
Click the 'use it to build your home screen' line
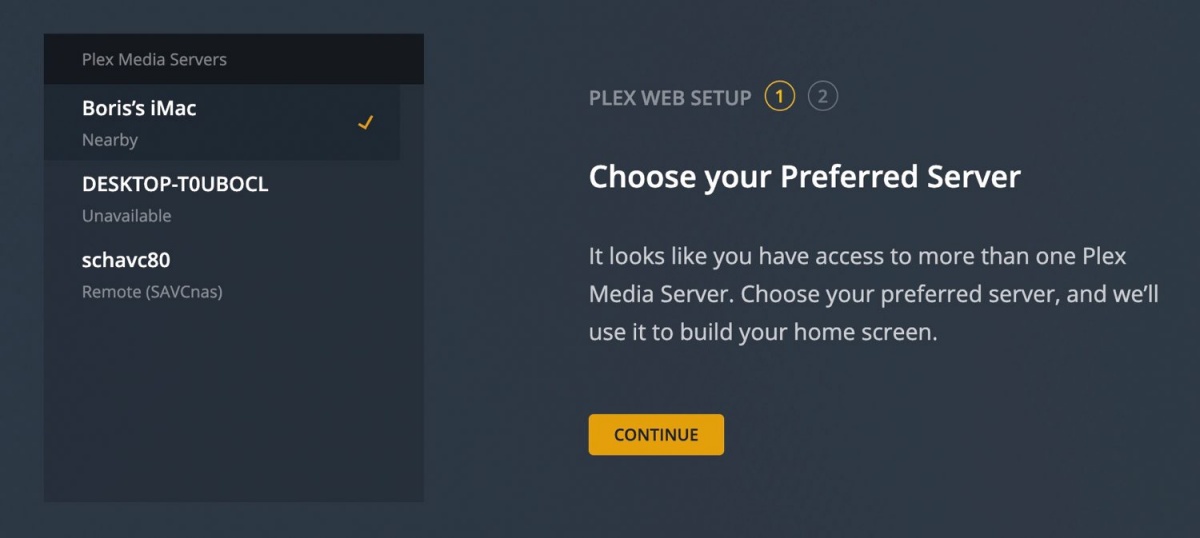[x=763, y=333]
